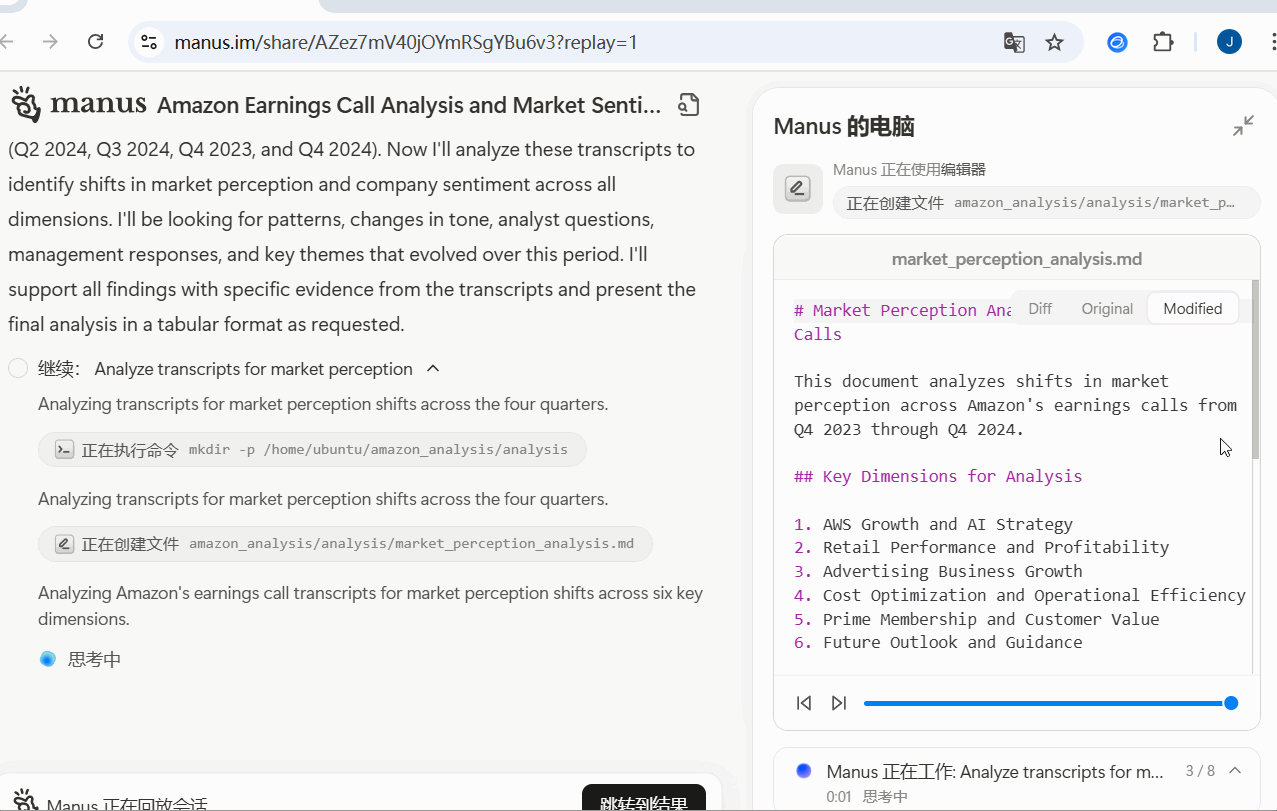This screenshot has width=1277, height=811.
Task: Click the browser forward arrow
Action: (50, 42)
